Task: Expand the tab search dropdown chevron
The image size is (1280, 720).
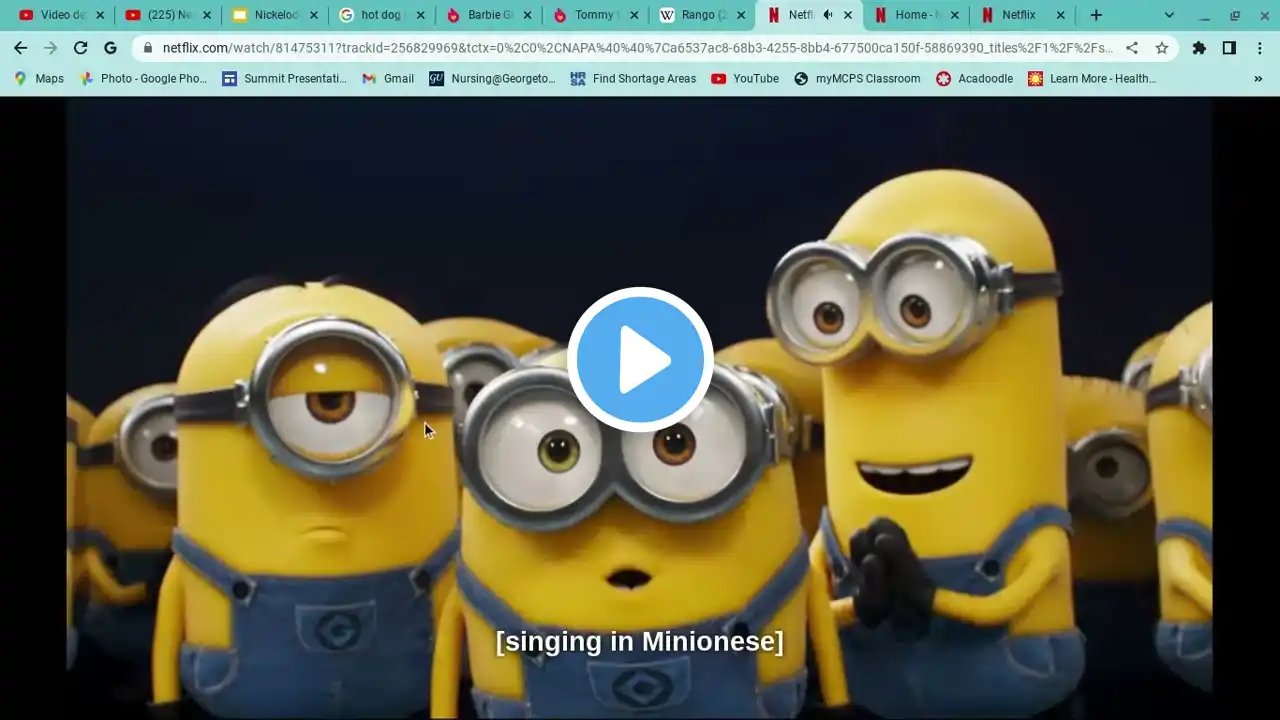Action: coord(1169,15)
